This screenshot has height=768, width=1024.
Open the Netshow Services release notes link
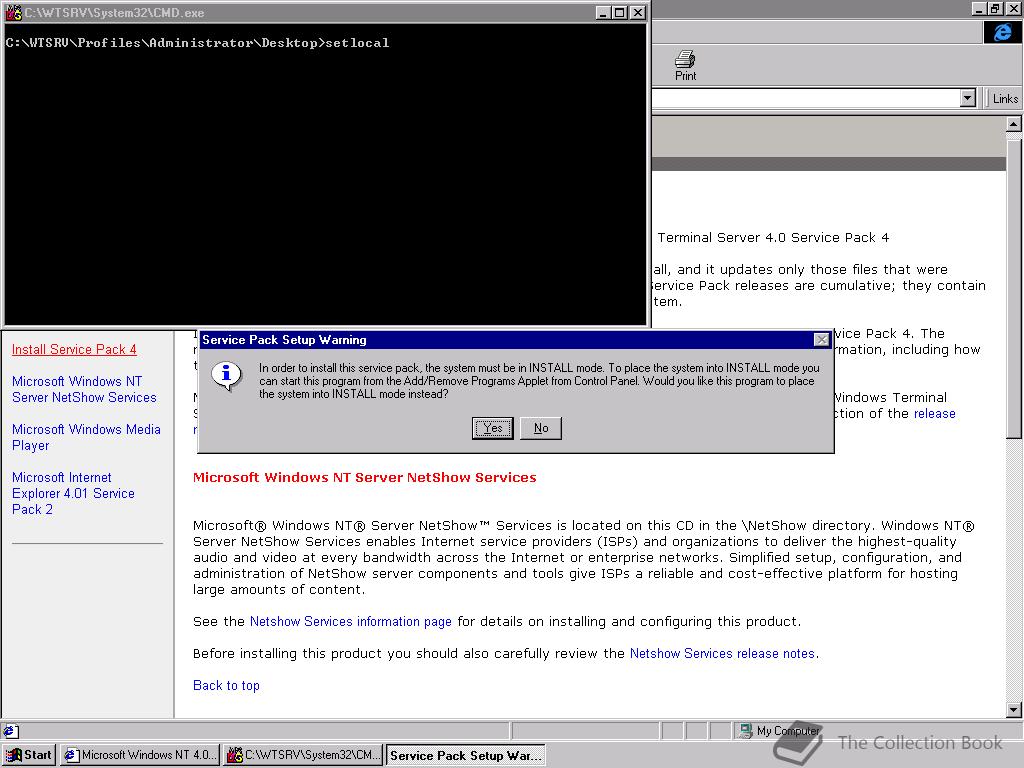tap(722, 653)
